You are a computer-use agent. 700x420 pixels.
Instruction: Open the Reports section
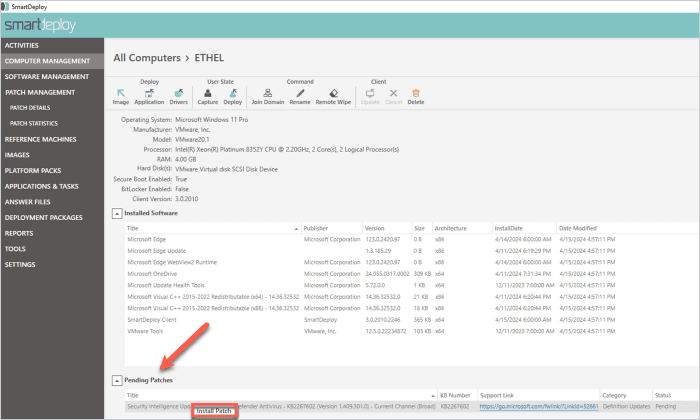coord(52,233)
